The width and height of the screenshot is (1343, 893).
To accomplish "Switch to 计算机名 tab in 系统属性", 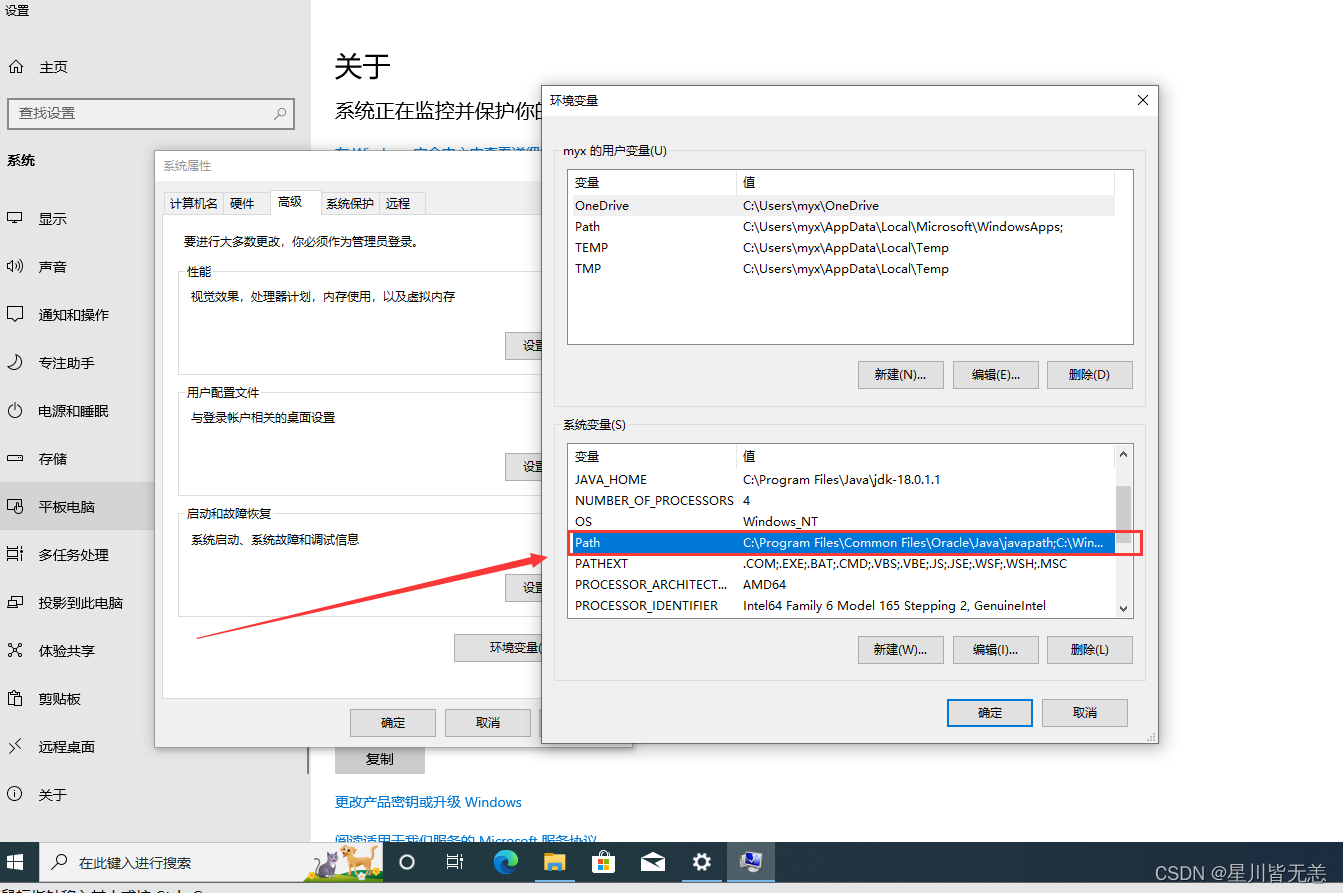I will click(x=193, y=204).
